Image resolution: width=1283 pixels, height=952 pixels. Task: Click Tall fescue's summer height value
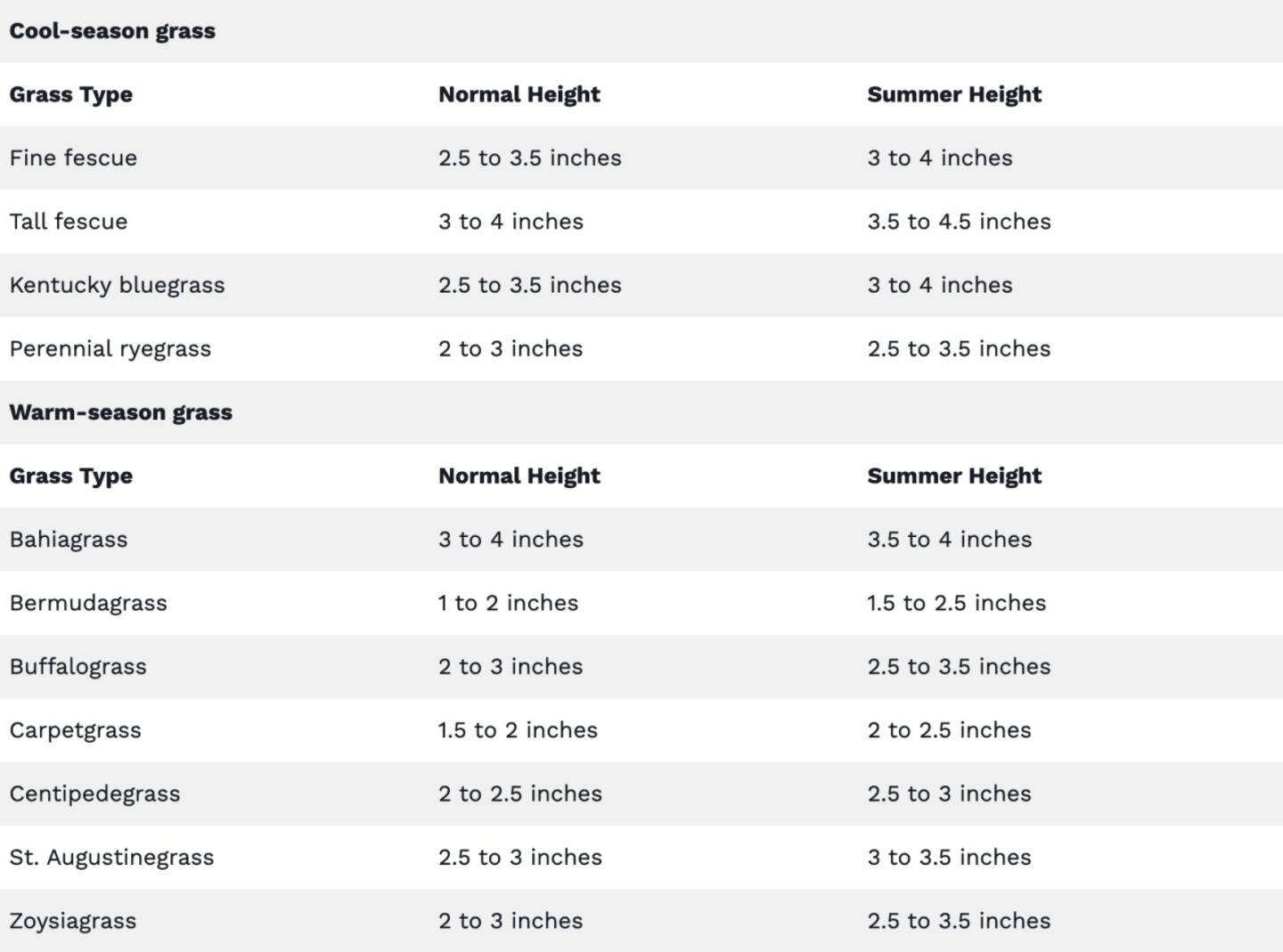click(959, 222)
